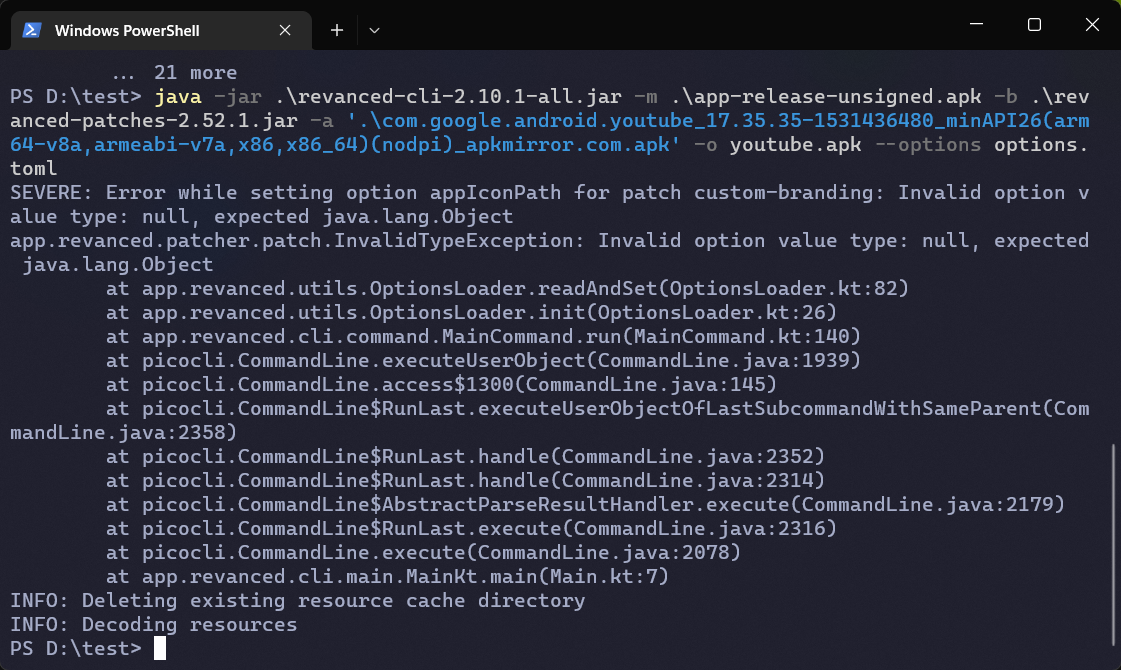1121x670 pixels.
Task: Open a new tab with plus button
Action: (x=337, y=30)
